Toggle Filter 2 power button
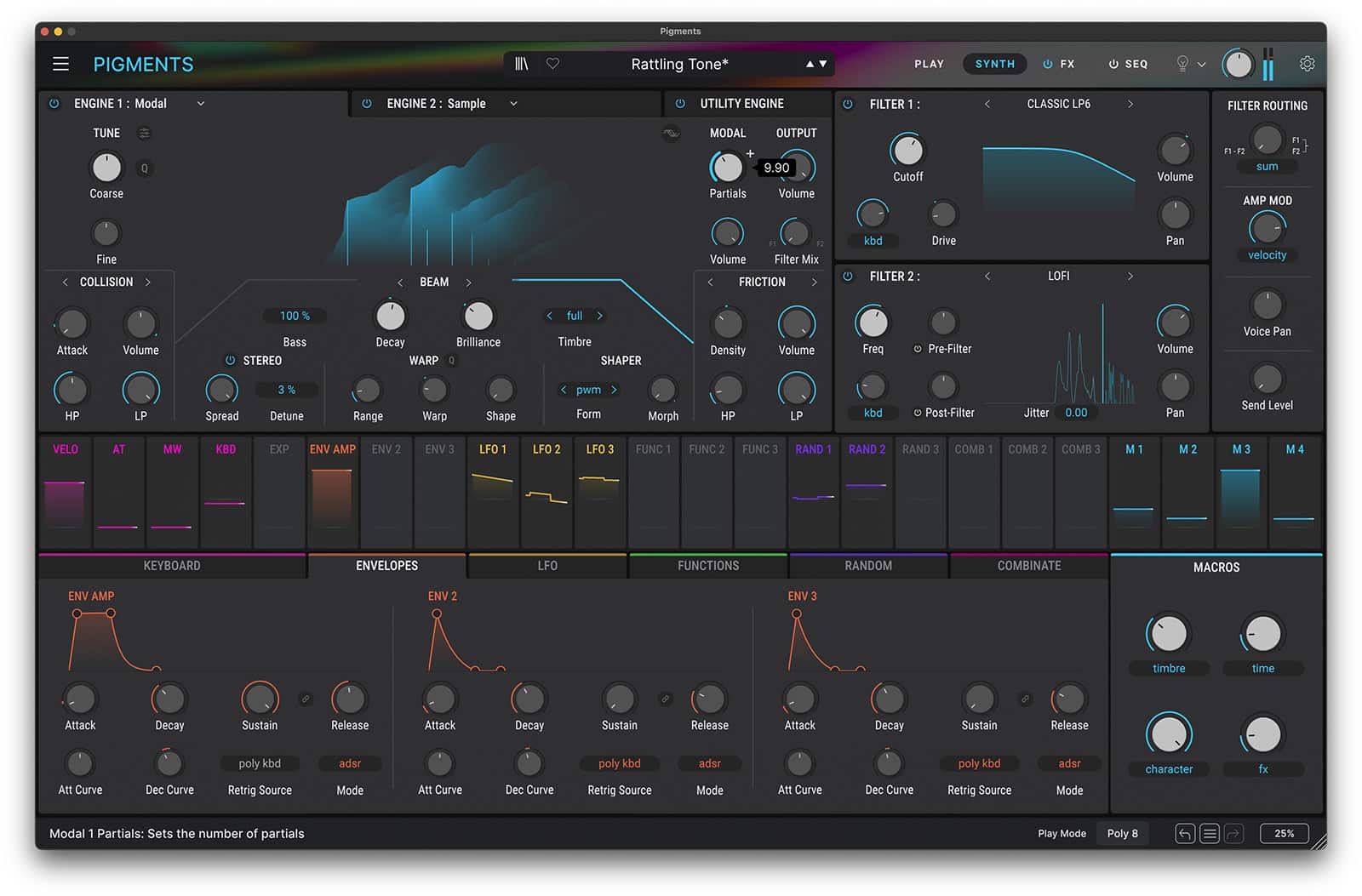 [x=848, y=276]
